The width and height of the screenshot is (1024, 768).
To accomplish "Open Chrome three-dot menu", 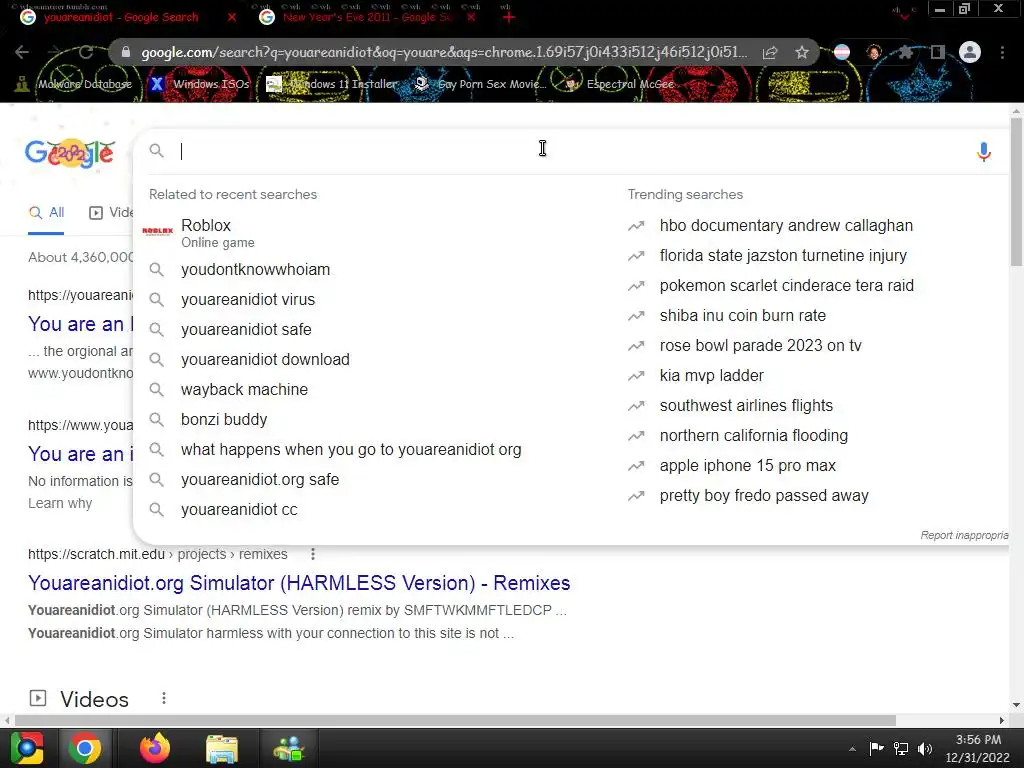I will 1002,52.
